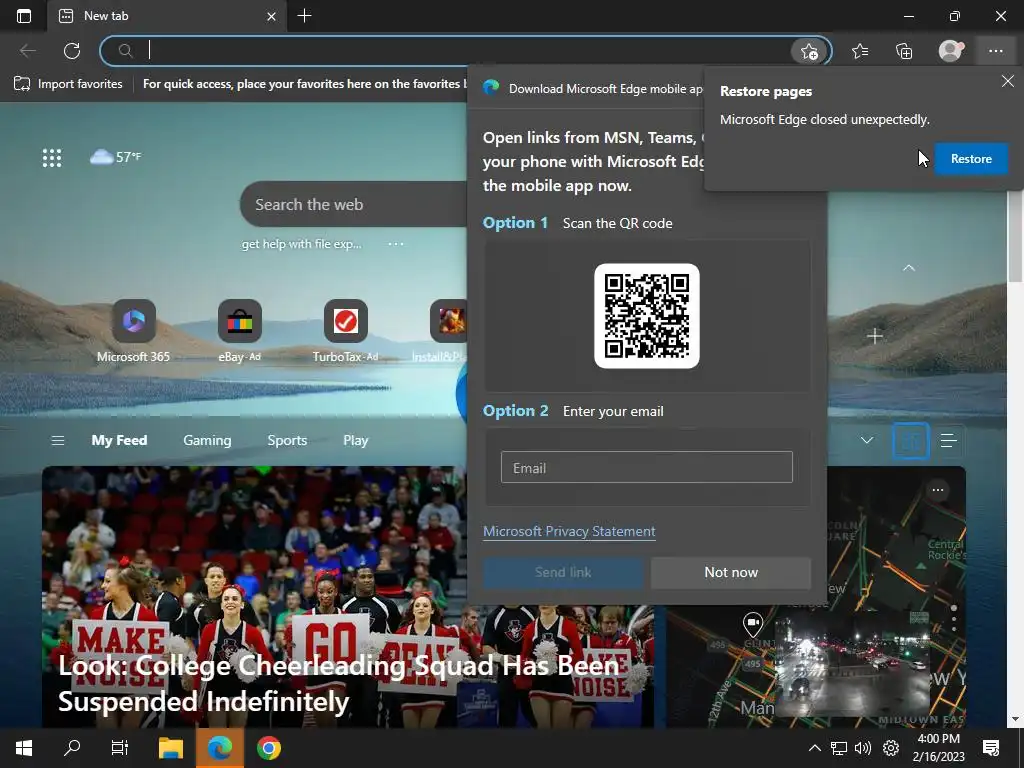This screenshot has height=768, width=1024.
Task: Select the grid feed layout view
Action: tap(910, 441)
